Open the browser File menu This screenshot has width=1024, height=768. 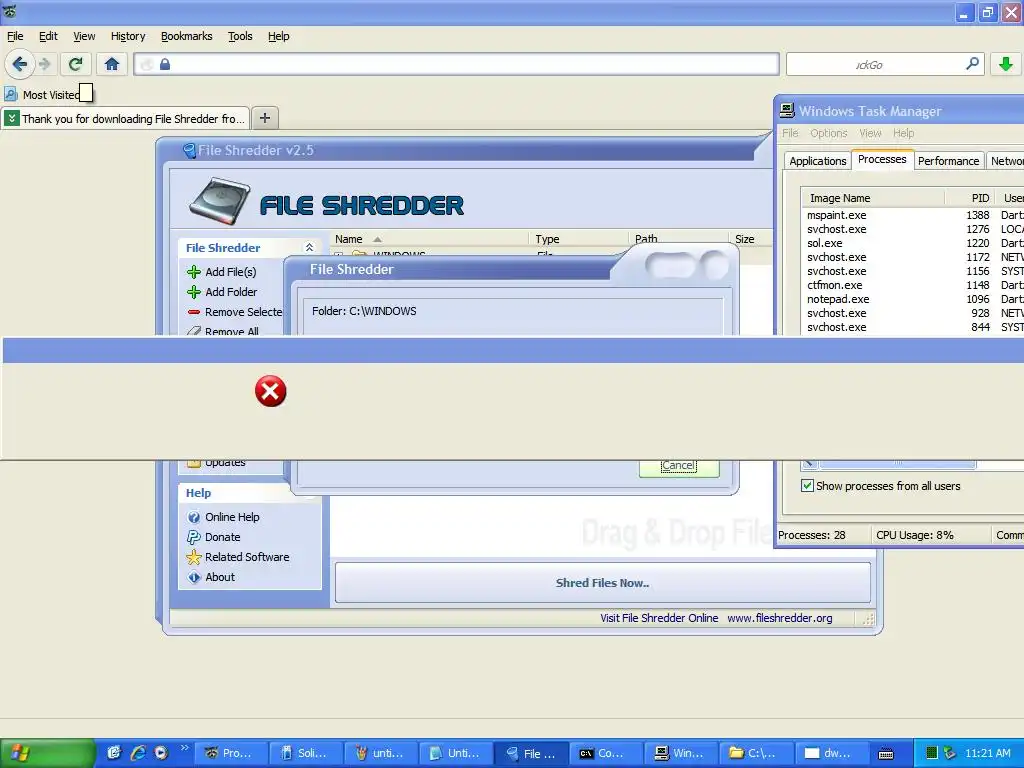pos(15,36)
